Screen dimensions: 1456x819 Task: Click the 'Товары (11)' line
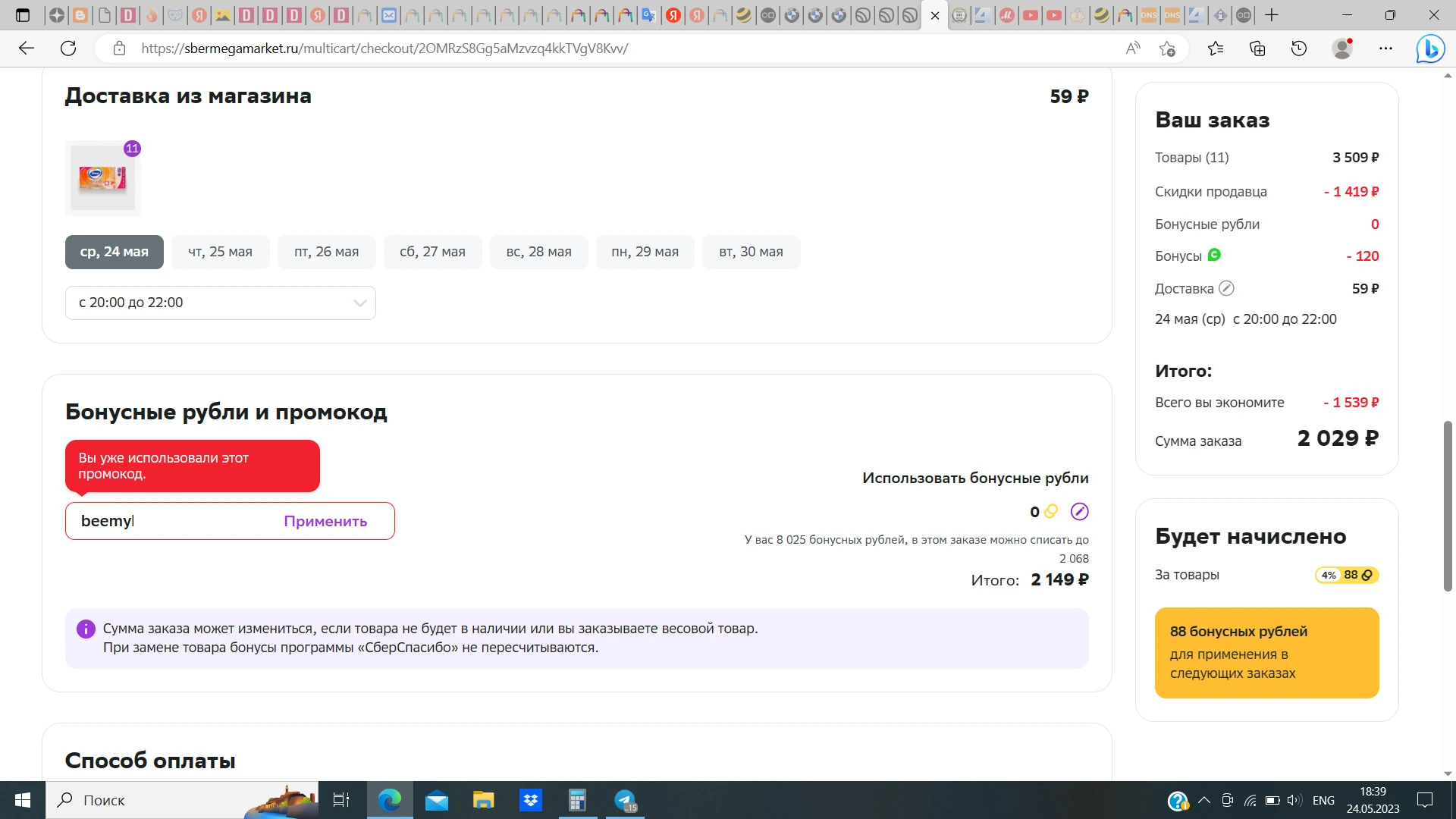1266,158
